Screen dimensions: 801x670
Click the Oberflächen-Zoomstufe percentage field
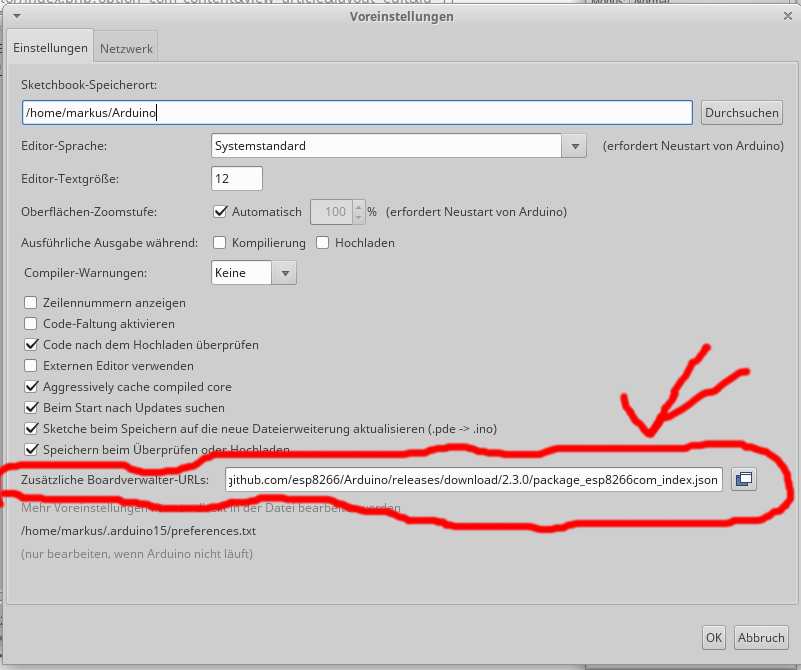click(x=331, y=212)
